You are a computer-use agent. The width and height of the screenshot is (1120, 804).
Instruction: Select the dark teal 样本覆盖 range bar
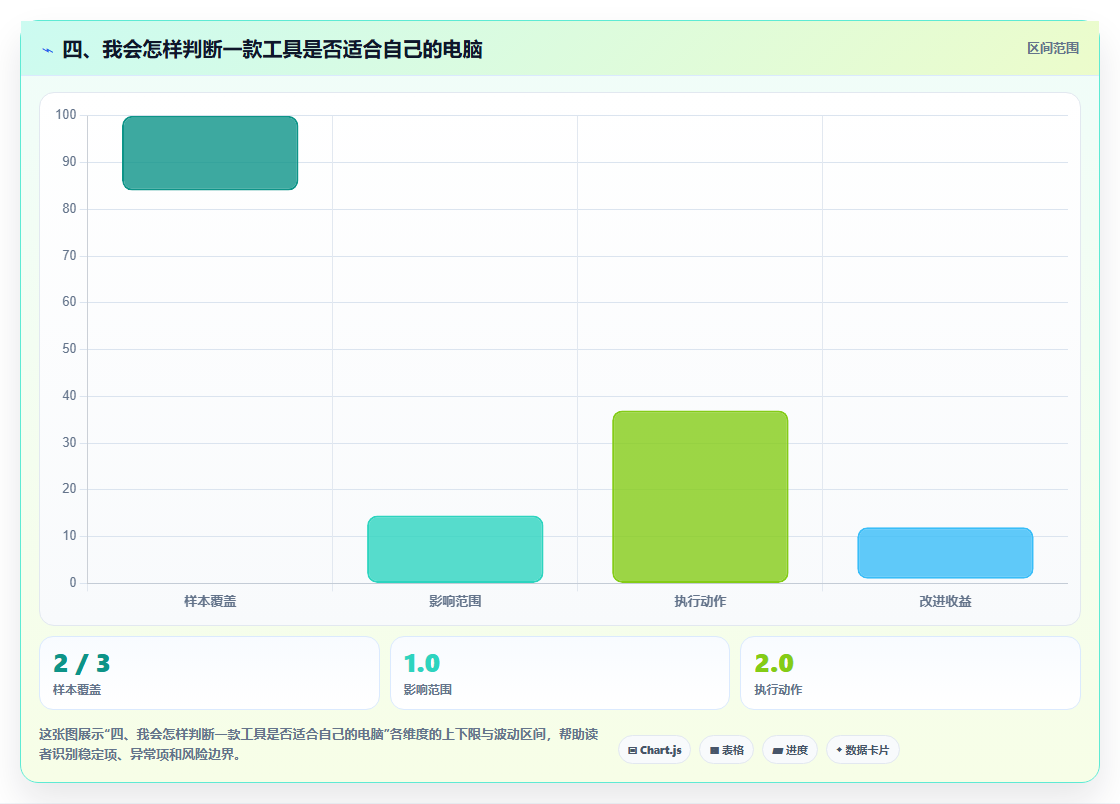pos(210,153)
